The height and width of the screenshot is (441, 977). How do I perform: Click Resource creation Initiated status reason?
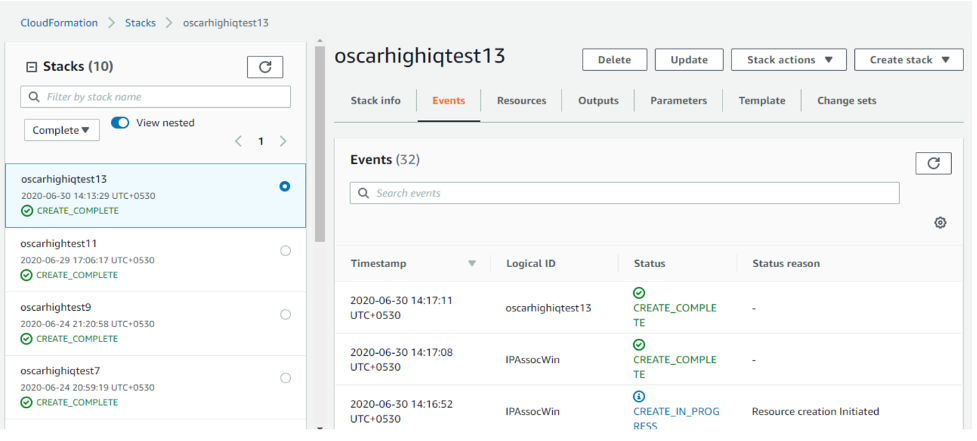(815, 411)
